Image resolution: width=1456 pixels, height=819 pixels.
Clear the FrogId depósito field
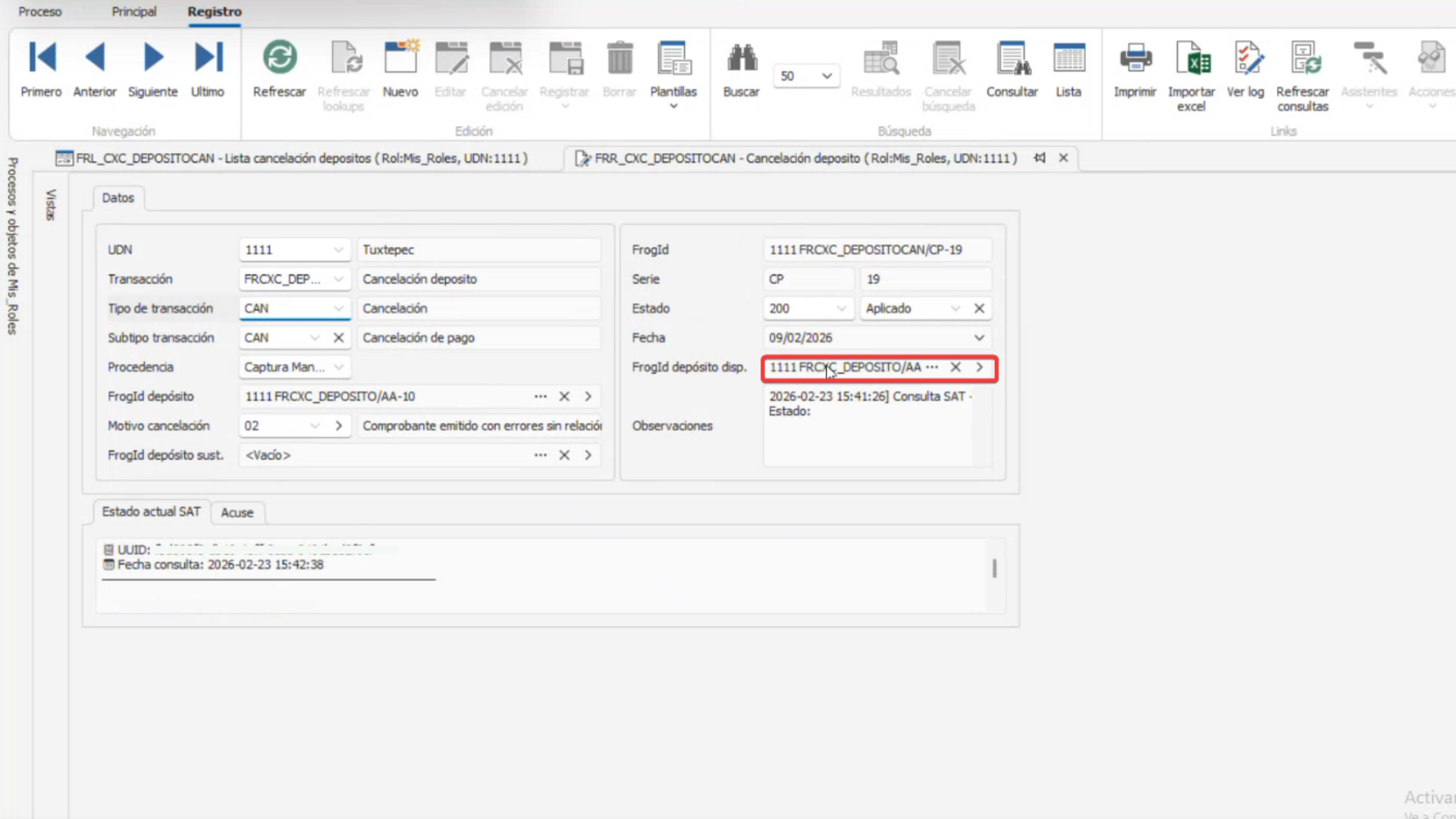click(564, 397)
